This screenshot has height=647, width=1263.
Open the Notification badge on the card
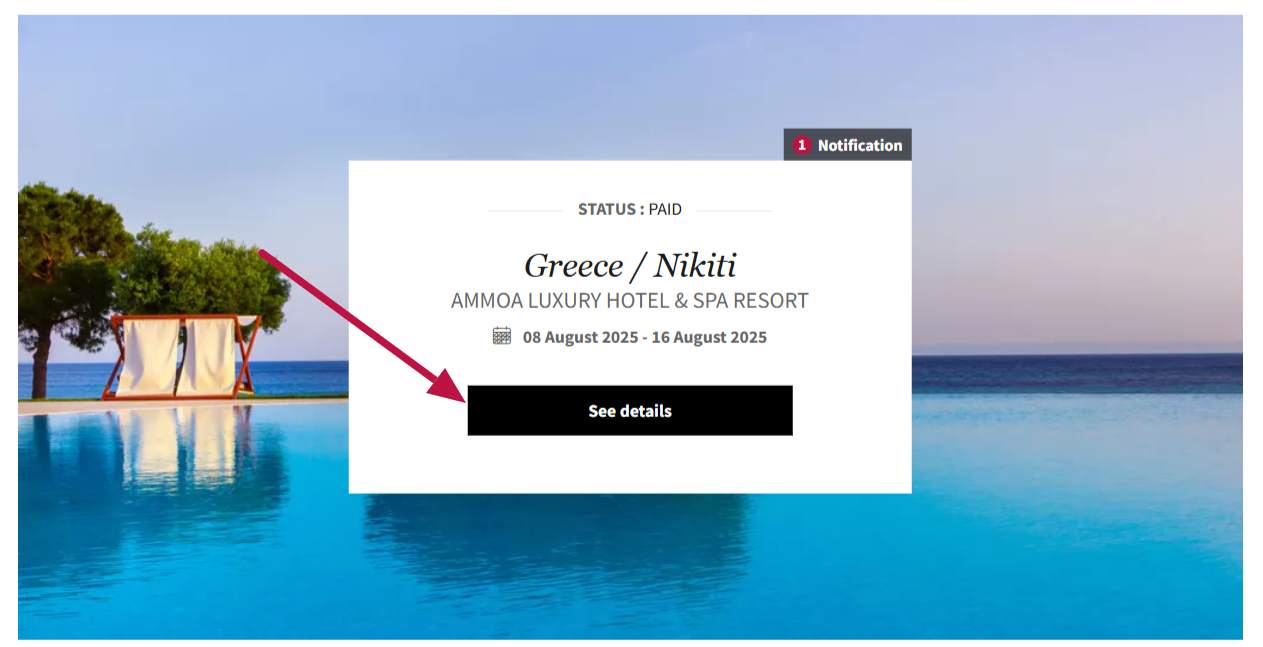pyautogui.click(x=847, y=145)
